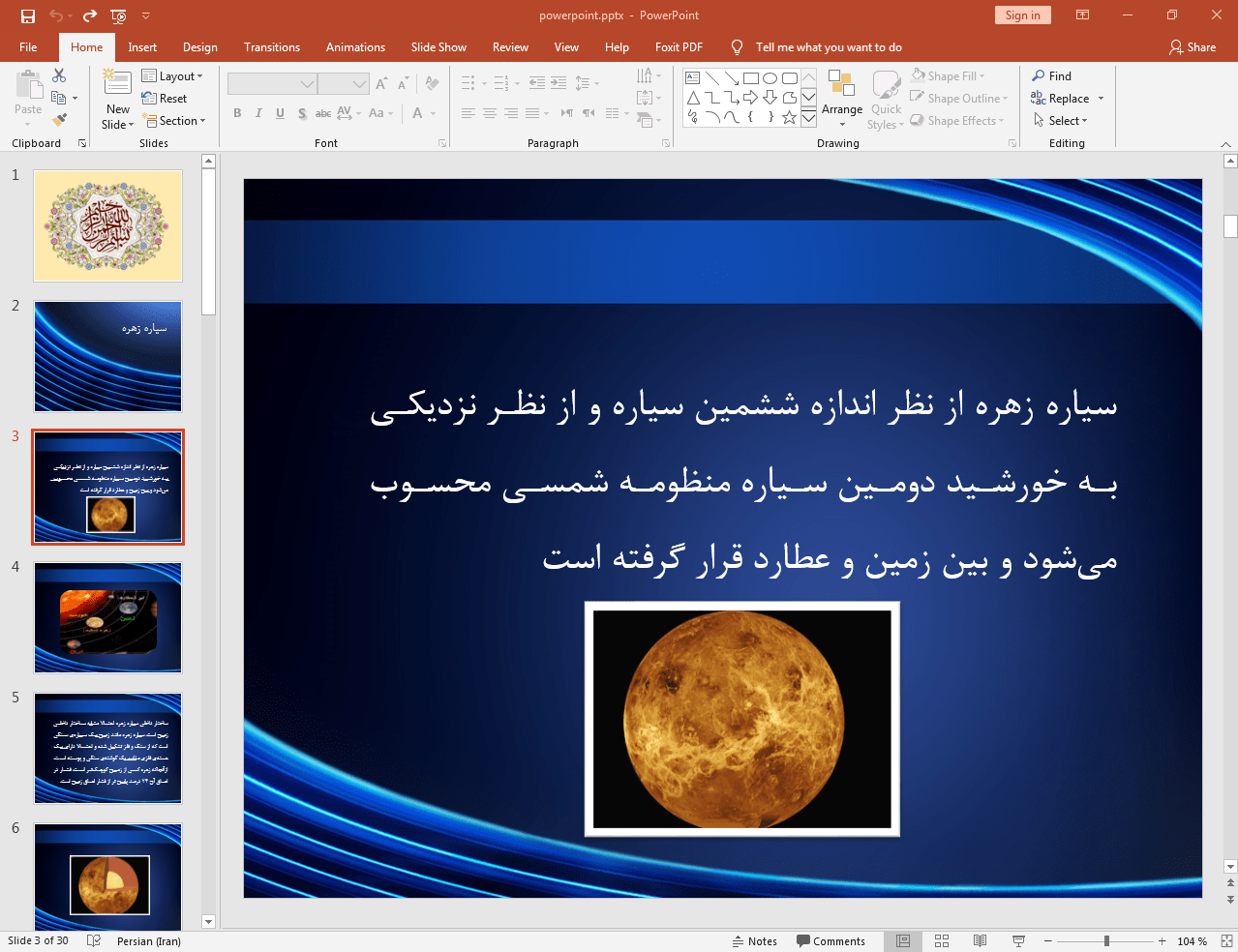The width and height of the screenshot is (1238, 952).
Task: Open the Select dropdown in Editing
Action: coord(1060,120)
